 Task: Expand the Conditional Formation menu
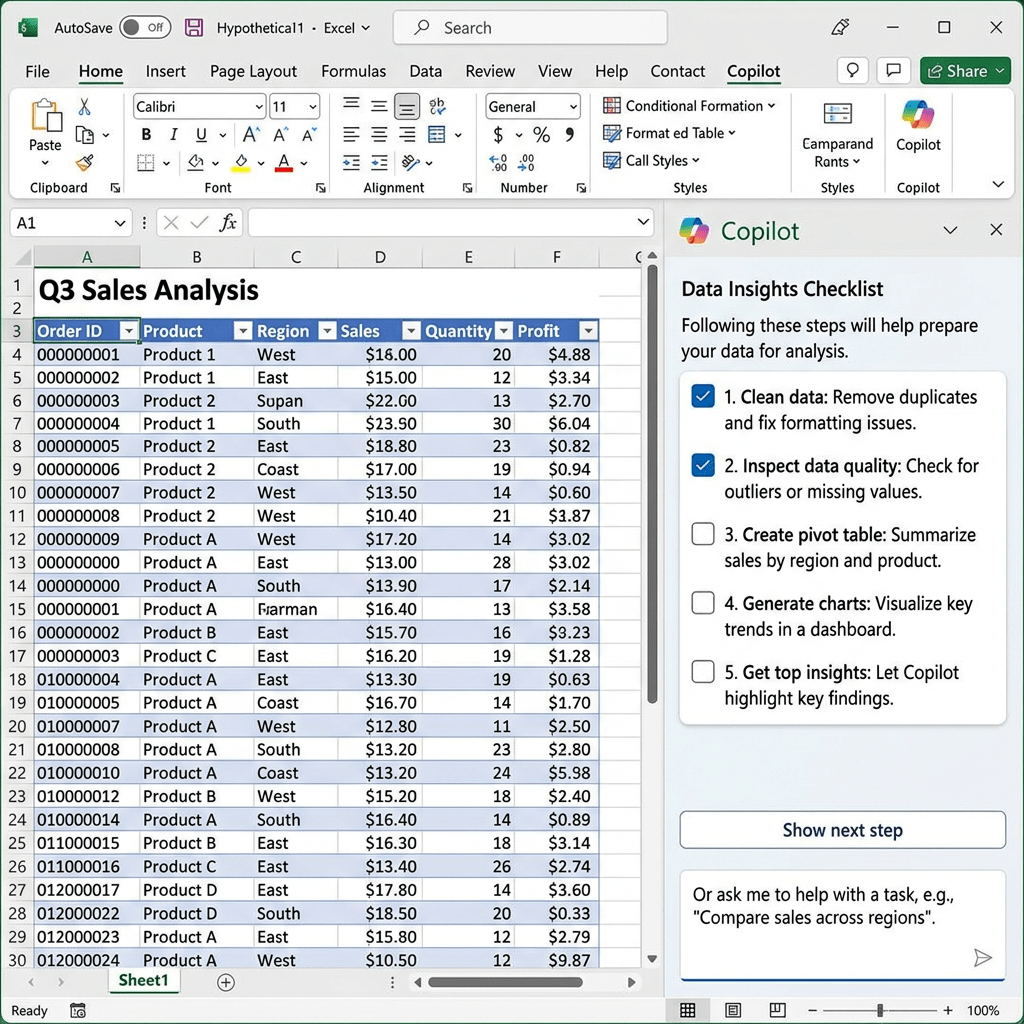click(690, 106)
